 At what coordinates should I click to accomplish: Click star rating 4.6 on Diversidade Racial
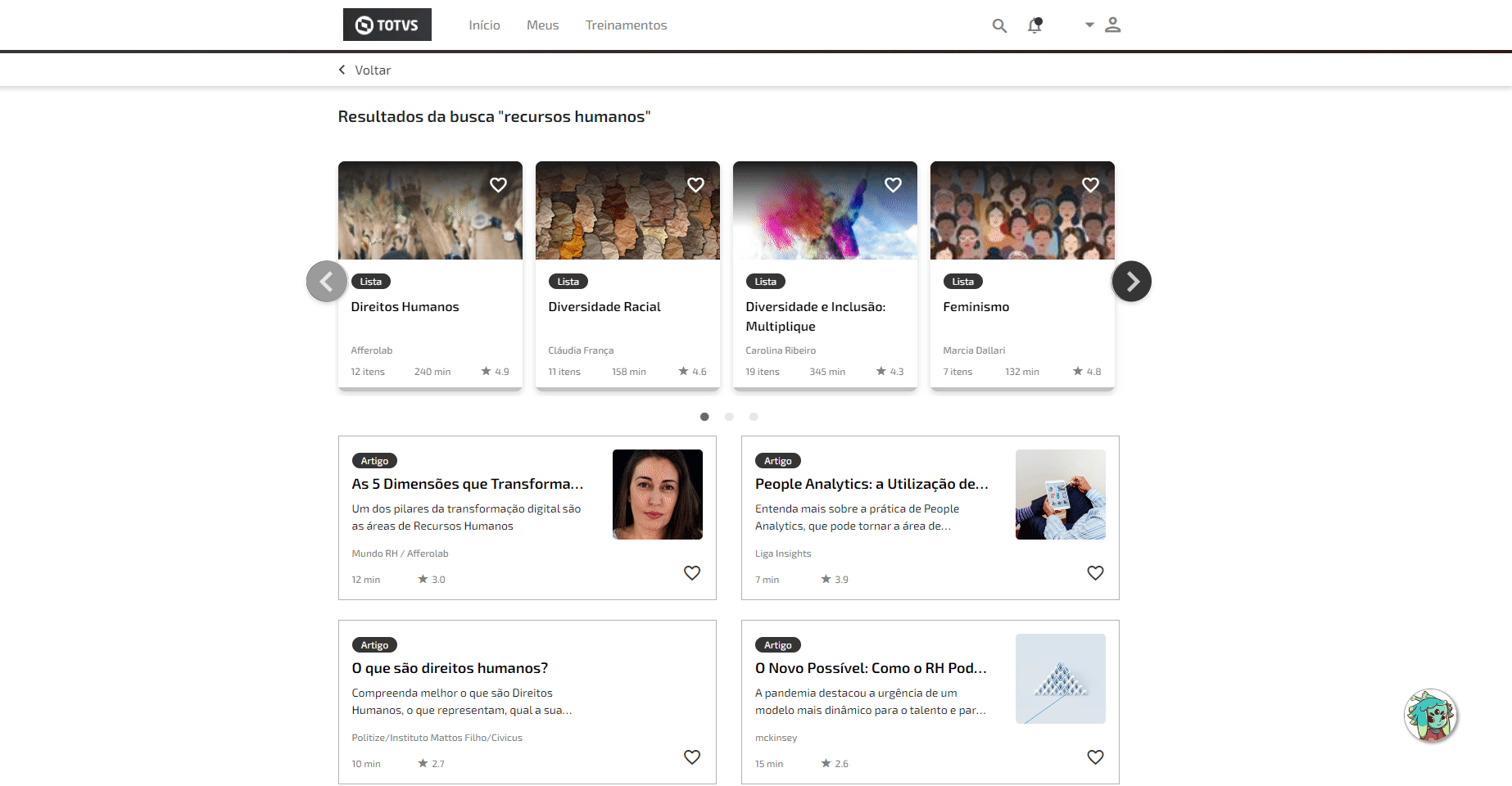[692, 372]
